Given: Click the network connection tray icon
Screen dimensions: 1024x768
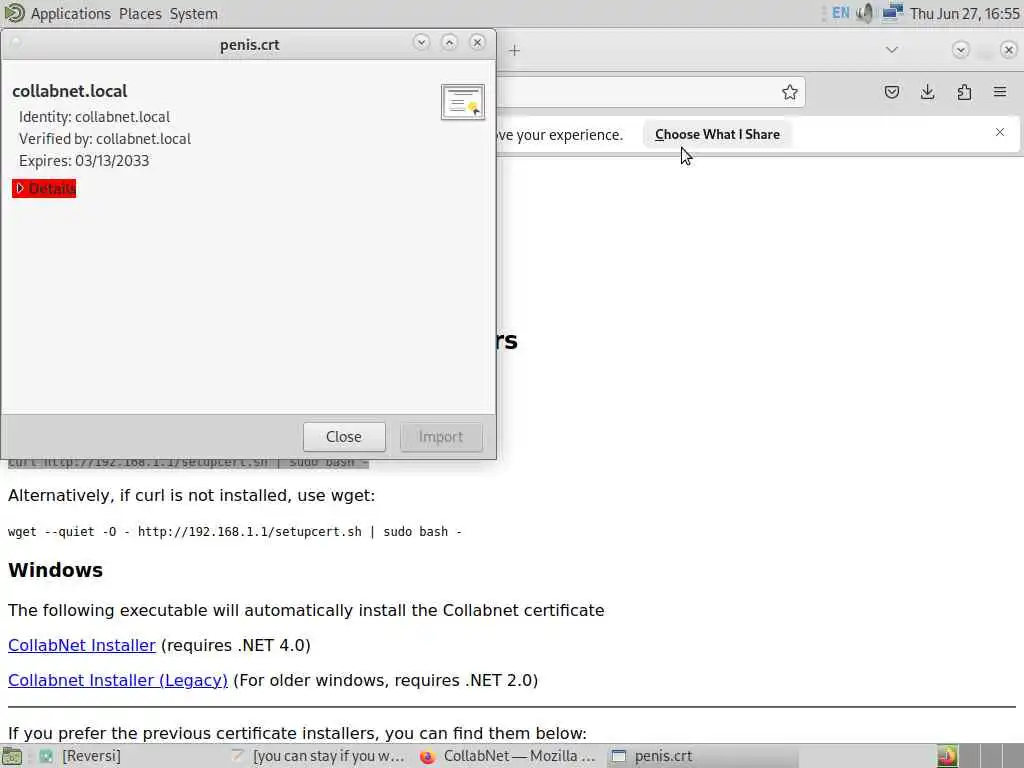Looking at the screenshot, I should pos(892,13).
